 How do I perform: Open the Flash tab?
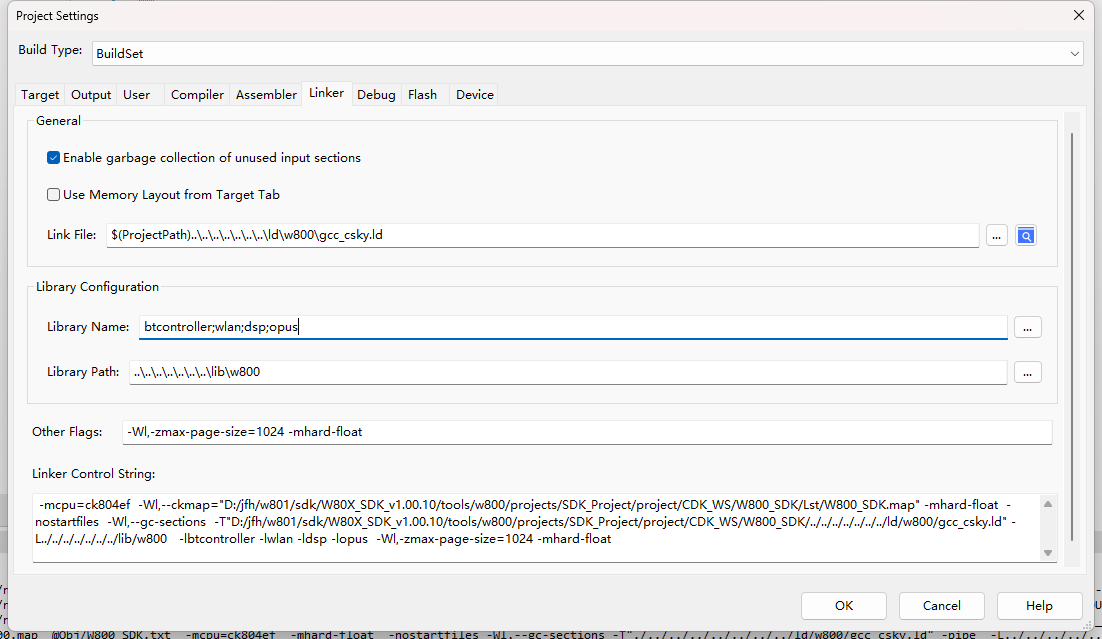(422, 95)
